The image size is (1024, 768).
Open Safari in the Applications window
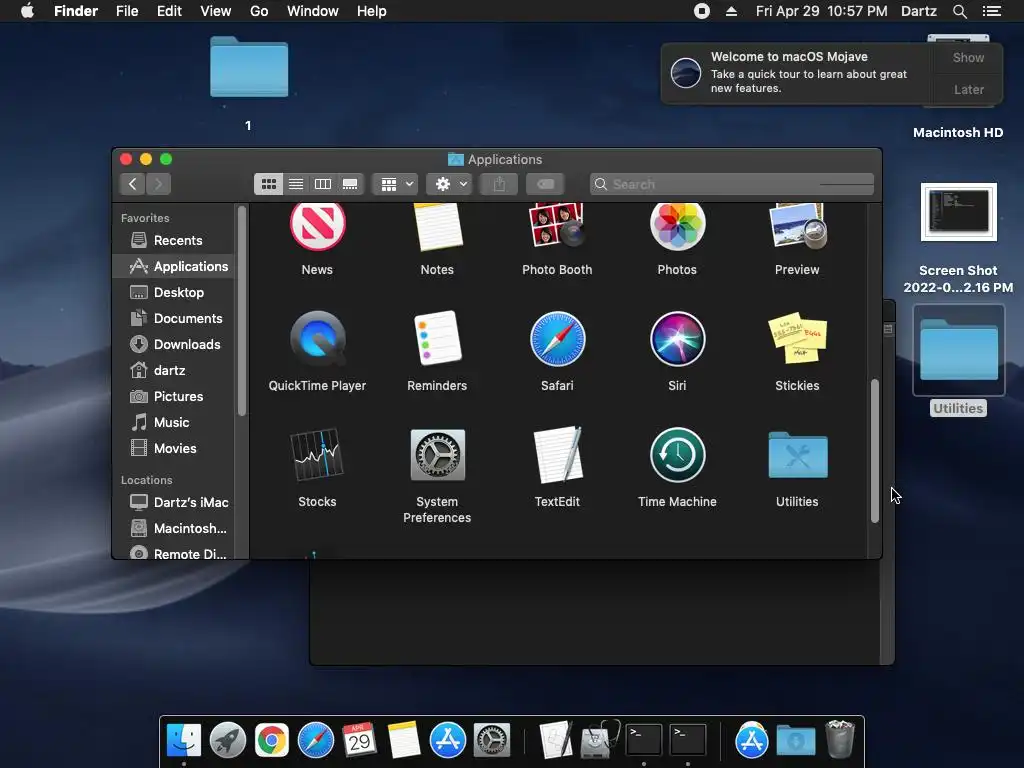[x=557, y=338]
